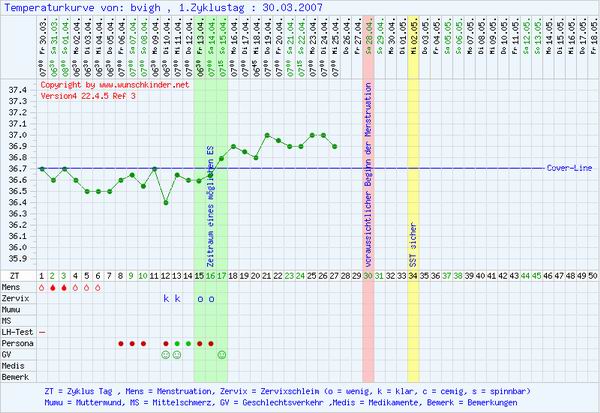Click the hollow menstruation drop on cycle day 6
This screenshot has height=413, width=600.
pyautogui.click(x=98, y=287)
